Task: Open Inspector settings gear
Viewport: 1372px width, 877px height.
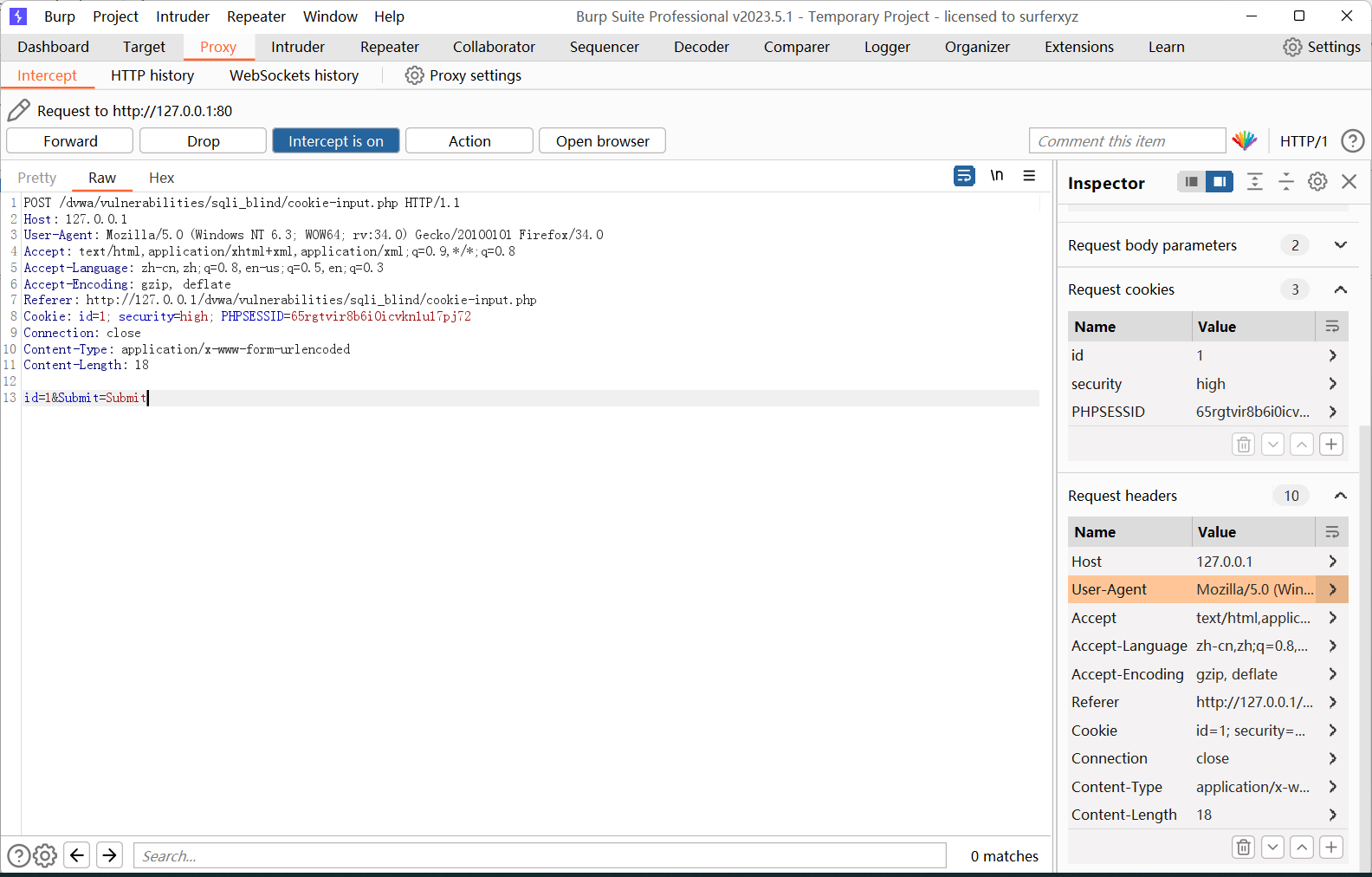Action: point(1317,182)
